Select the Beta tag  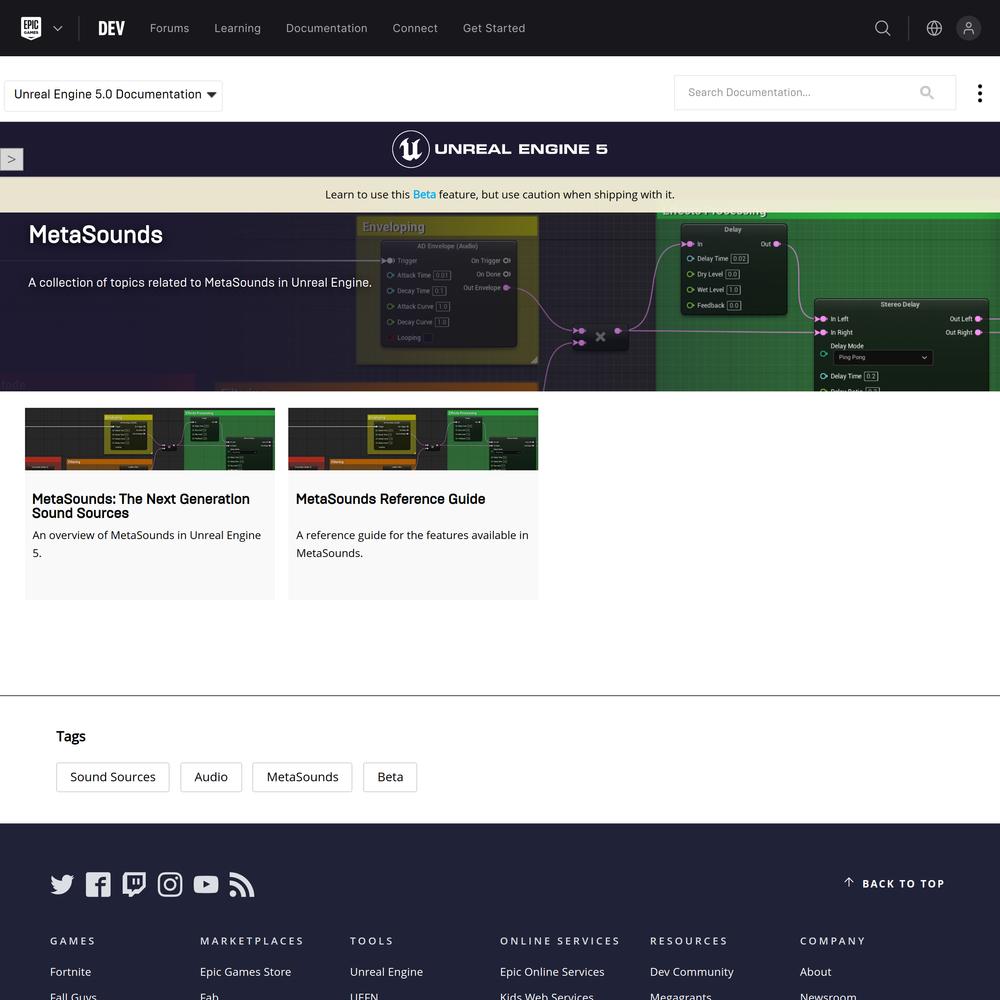pos(390,777)
